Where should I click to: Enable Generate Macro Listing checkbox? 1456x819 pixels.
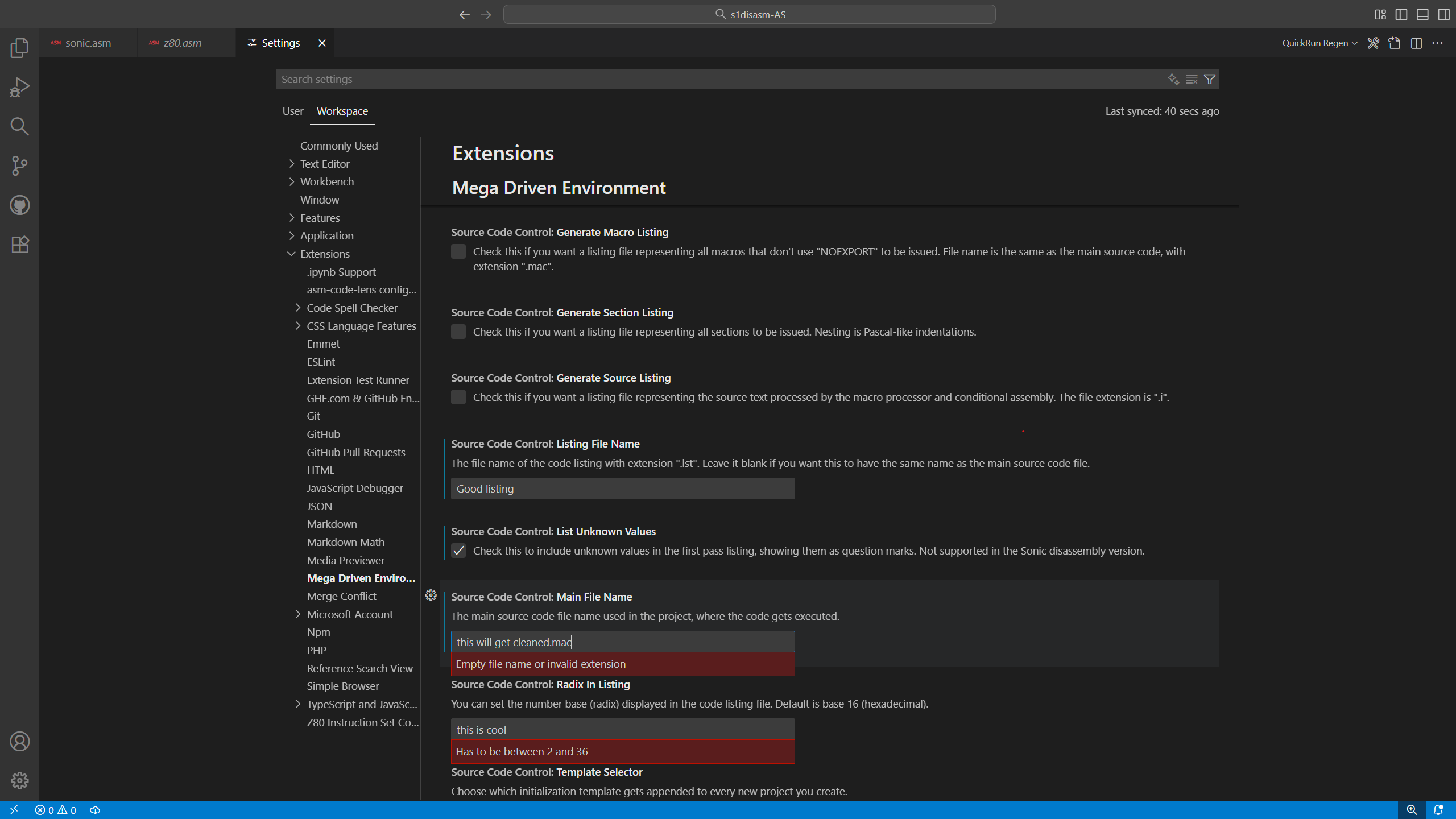point(458,251)
